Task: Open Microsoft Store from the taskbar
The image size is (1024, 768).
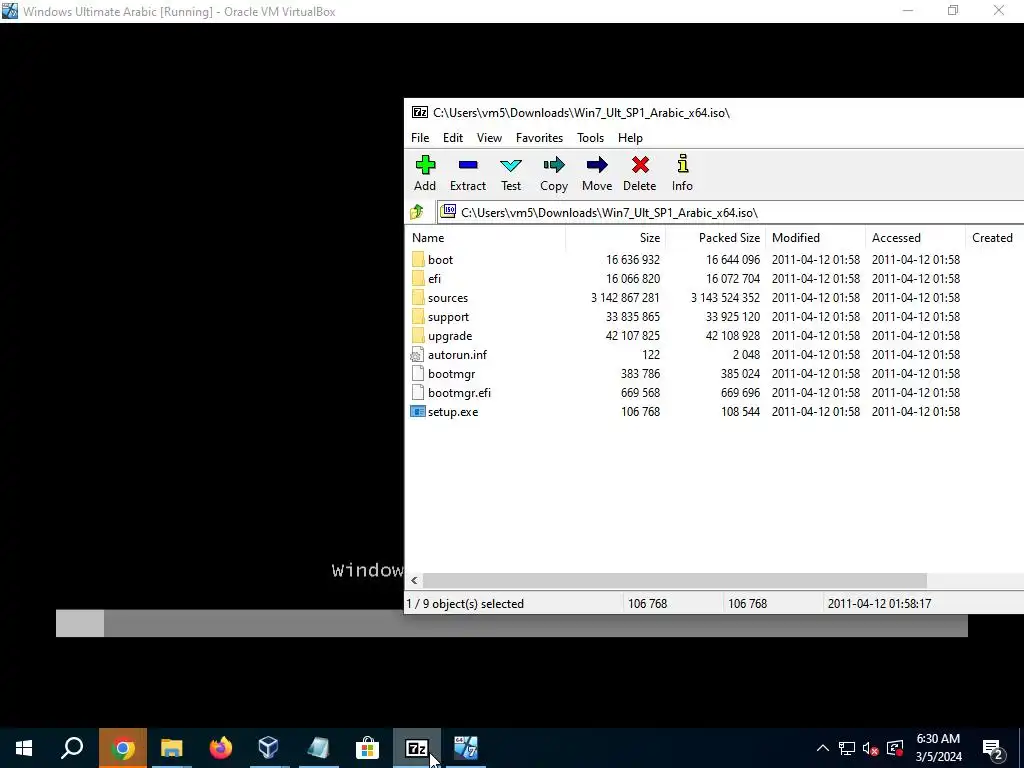Action: point(367,748)
